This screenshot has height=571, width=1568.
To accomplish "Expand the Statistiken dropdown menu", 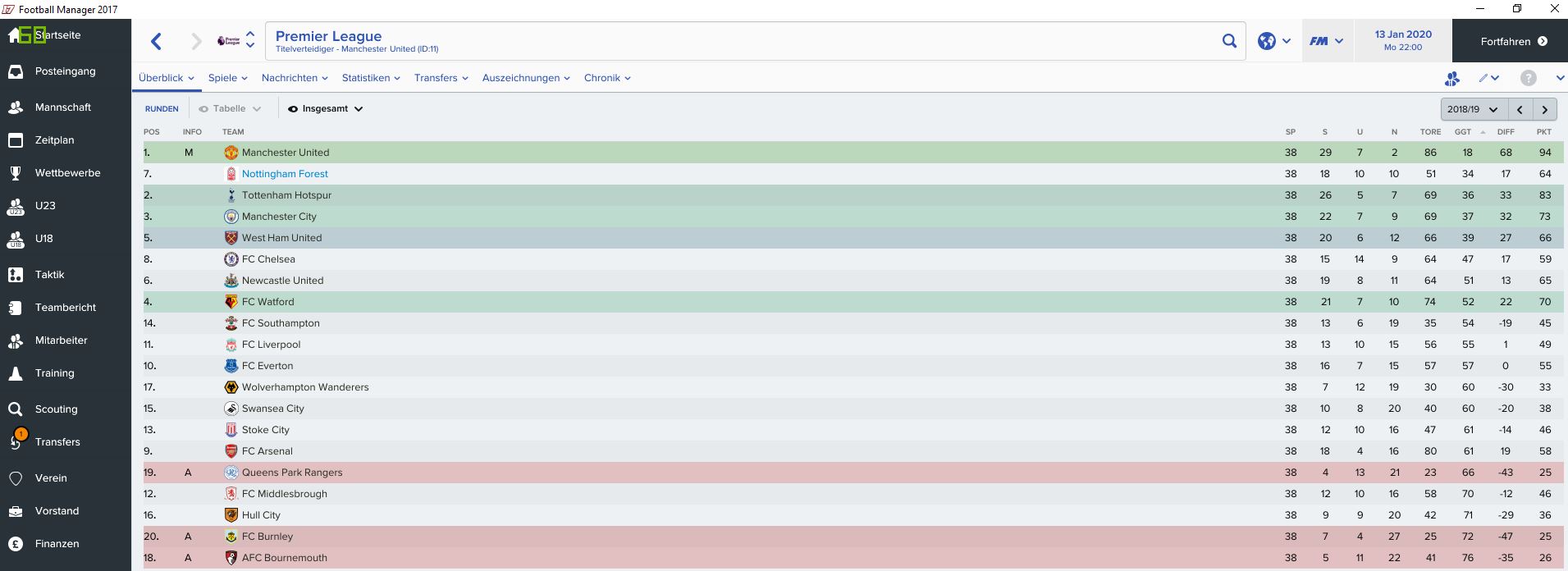I will pos(371,78).
